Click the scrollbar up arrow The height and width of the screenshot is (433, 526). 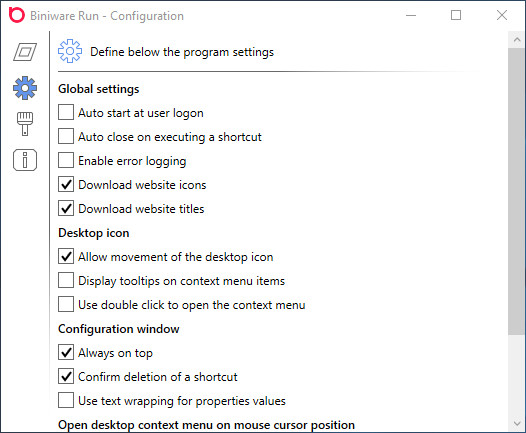pos(517,40)
